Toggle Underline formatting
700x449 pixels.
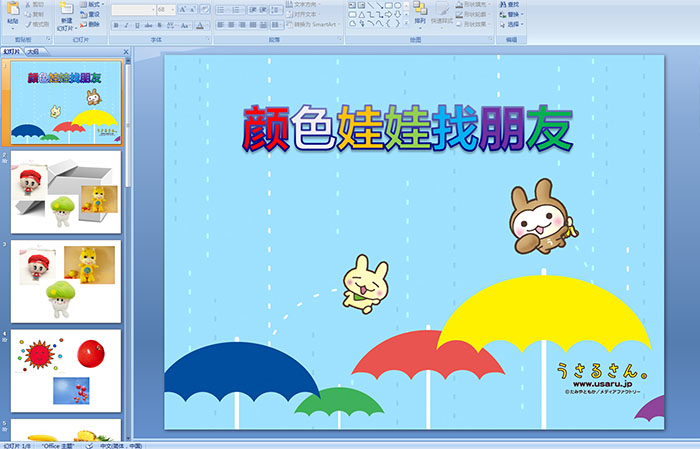[137, 25]
